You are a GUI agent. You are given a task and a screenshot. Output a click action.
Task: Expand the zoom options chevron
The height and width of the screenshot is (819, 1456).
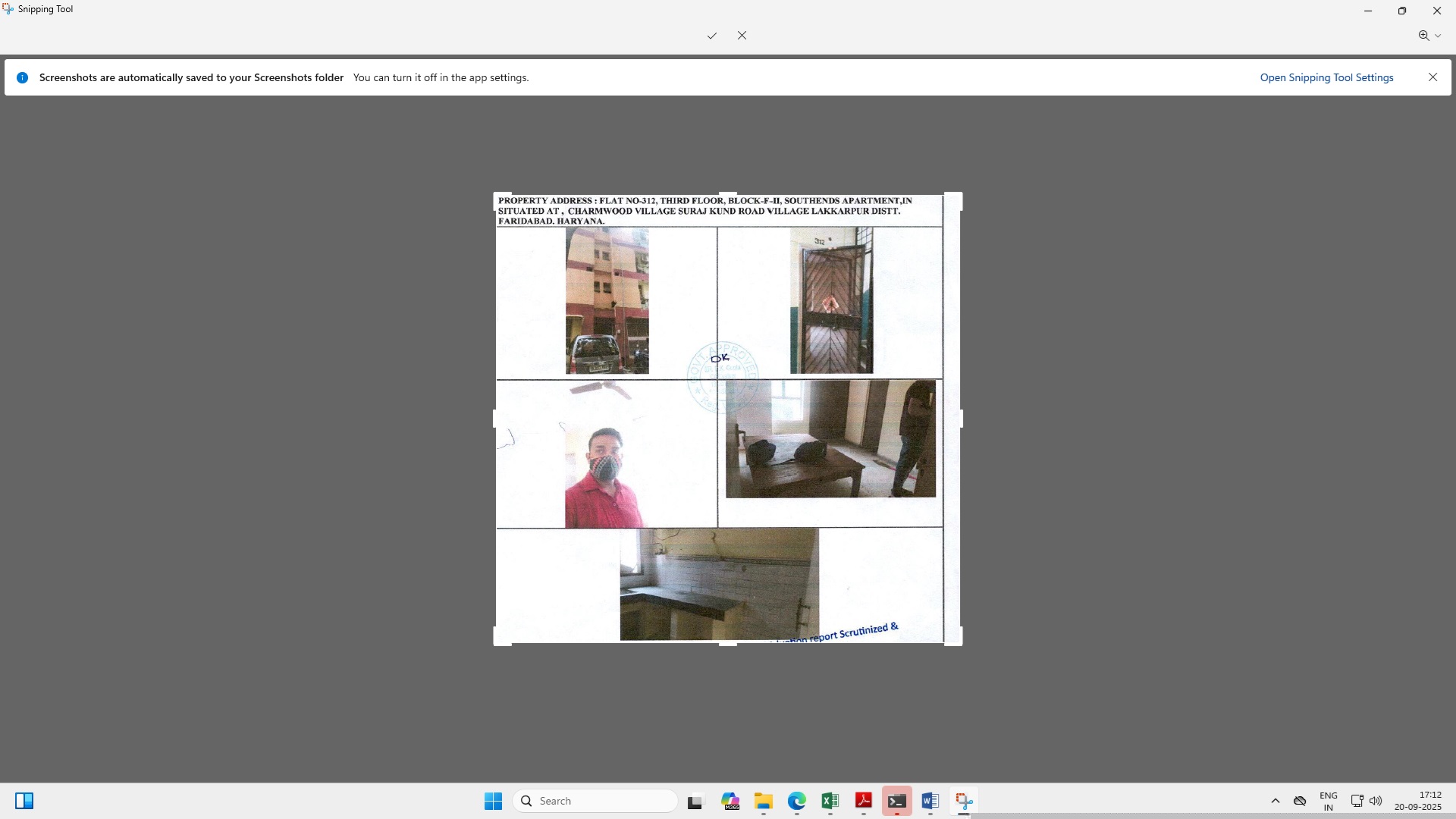[x=1438, y=36]
